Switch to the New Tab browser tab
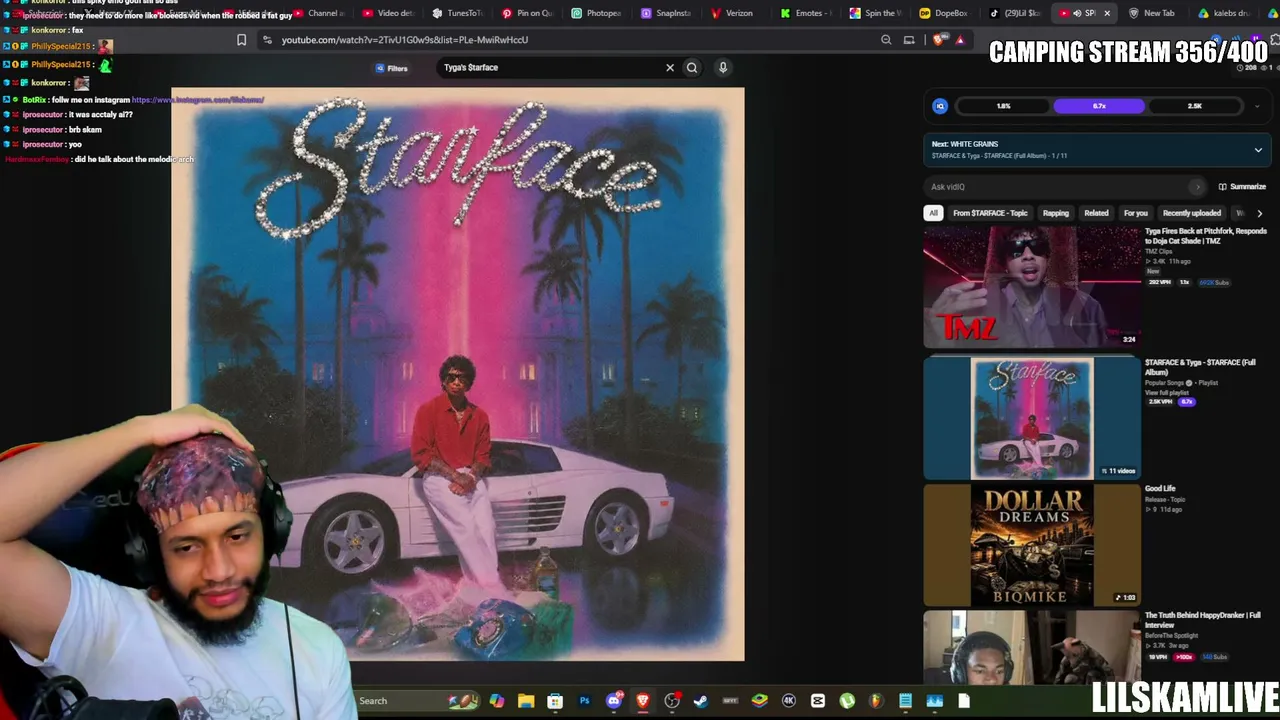This screenshot has width=1280, height=720. coord(1152,13)
